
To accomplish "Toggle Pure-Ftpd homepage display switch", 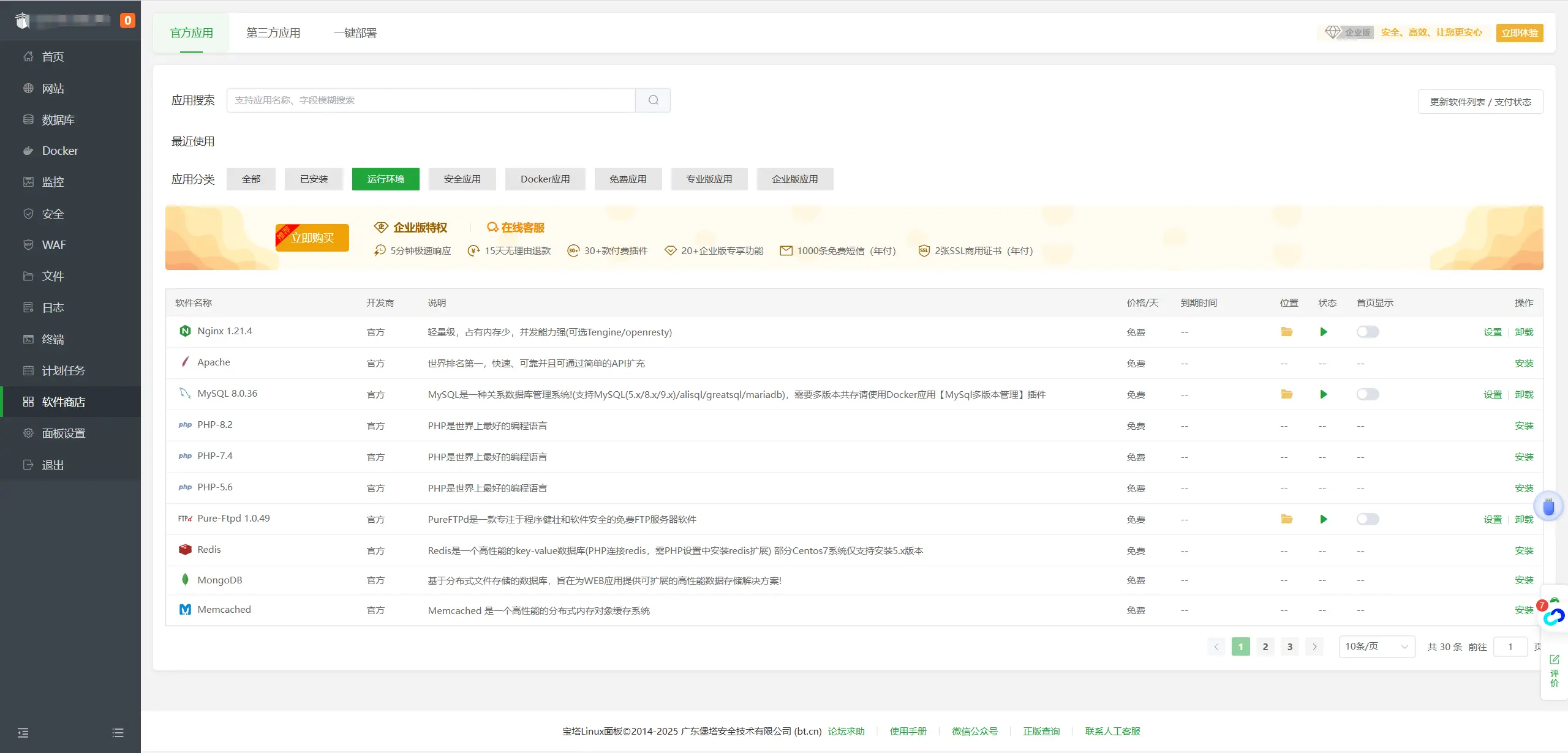I will pyautogui.click(x=1368, y=519).
